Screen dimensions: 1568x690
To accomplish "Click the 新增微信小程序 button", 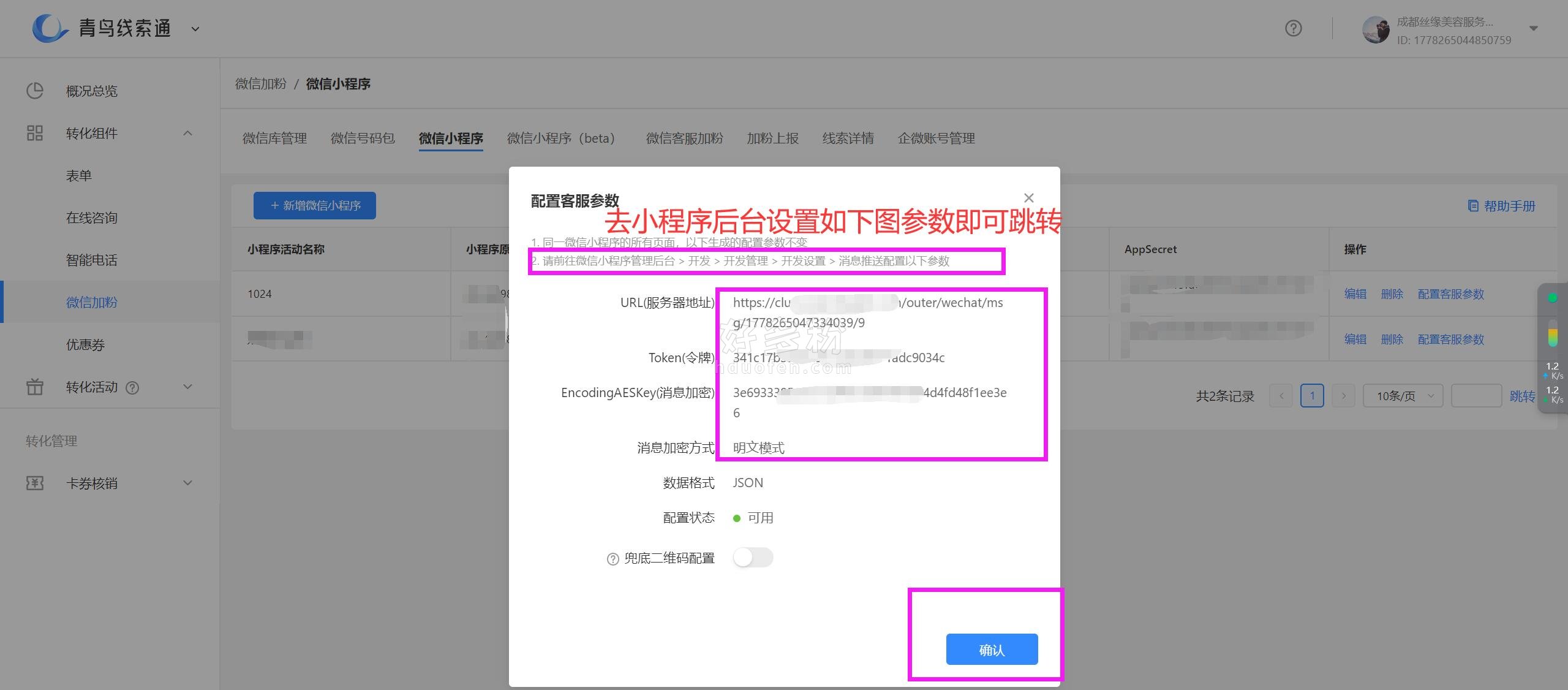I will click(x=315, y=205).
